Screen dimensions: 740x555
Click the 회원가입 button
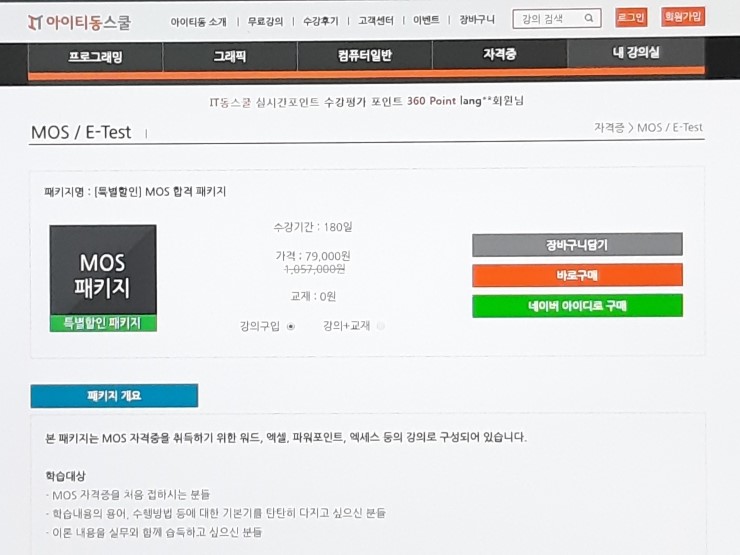[x=682, y=17]
